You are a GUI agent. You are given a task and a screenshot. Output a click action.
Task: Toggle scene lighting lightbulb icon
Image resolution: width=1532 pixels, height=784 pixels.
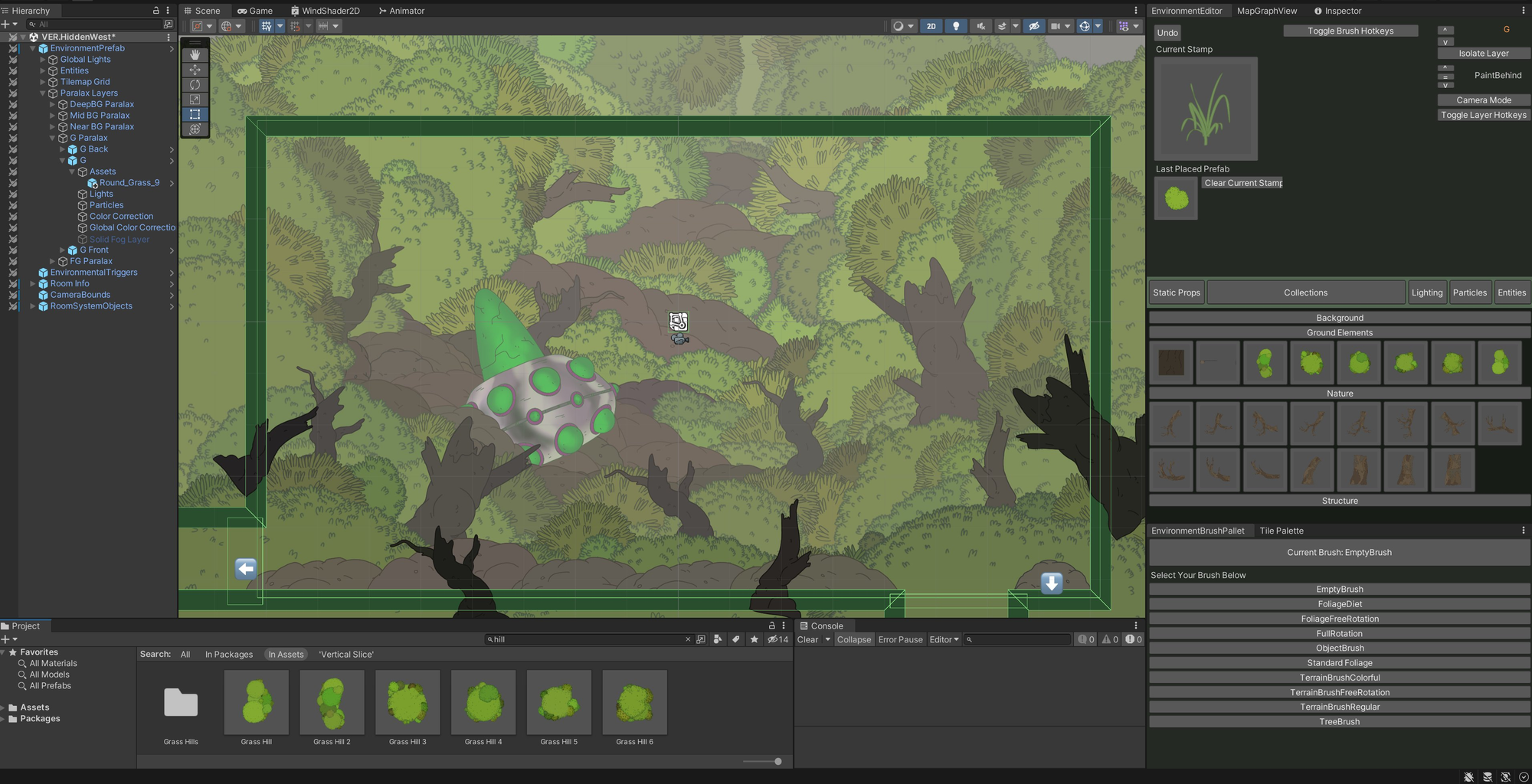[x=955, y=26]
